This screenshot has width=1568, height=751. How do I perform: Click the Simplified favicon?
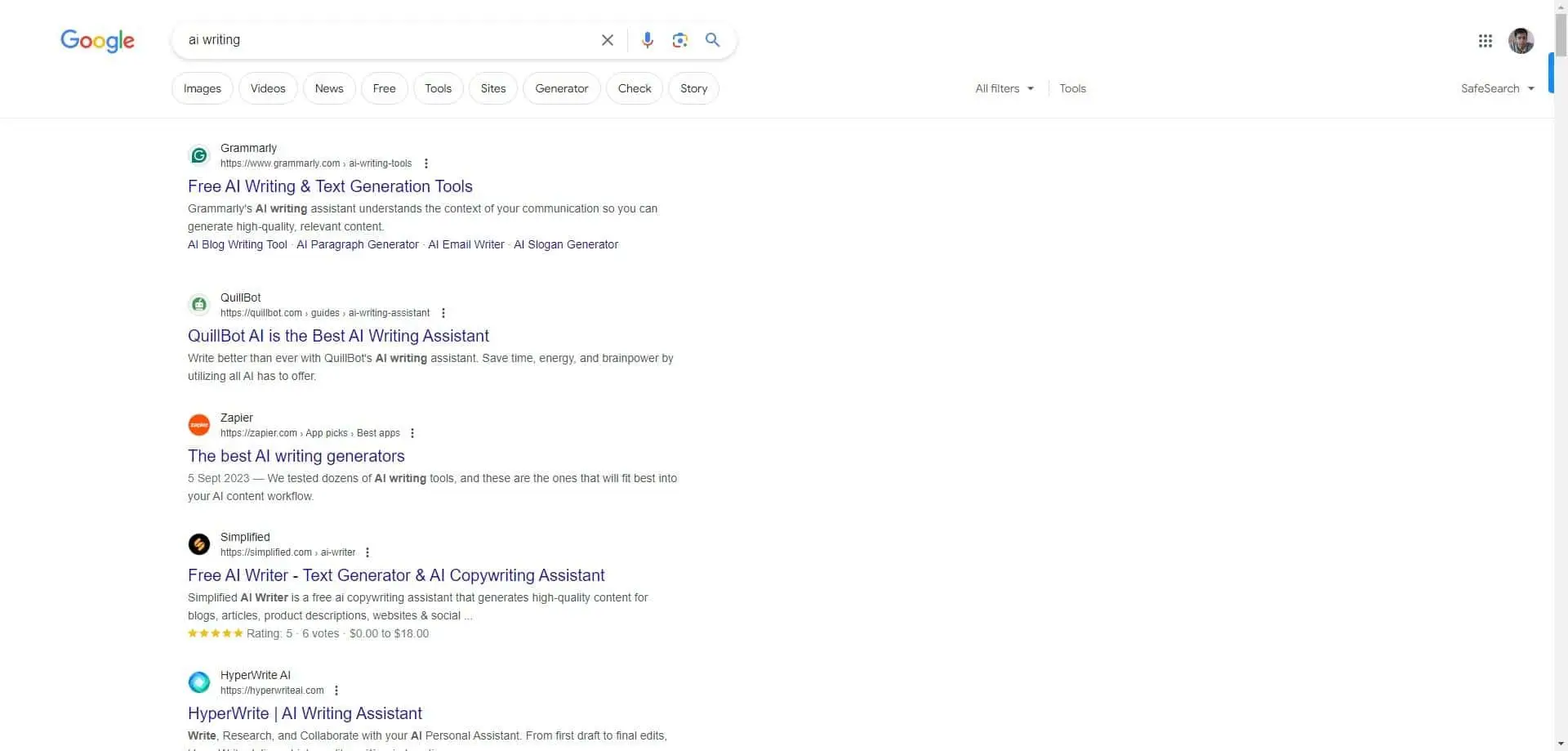coord(199,544)
